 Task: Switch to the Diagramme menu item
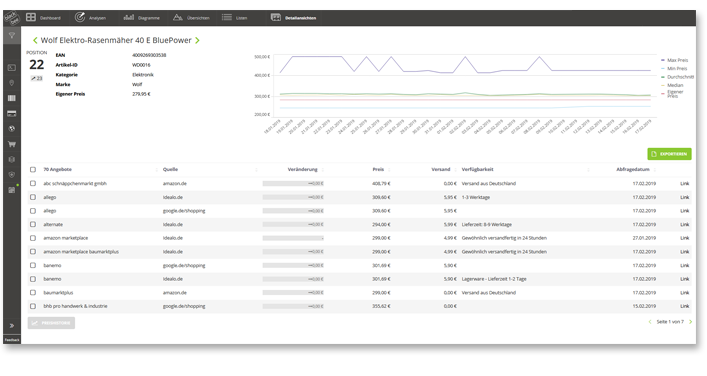tap(142, 18)
